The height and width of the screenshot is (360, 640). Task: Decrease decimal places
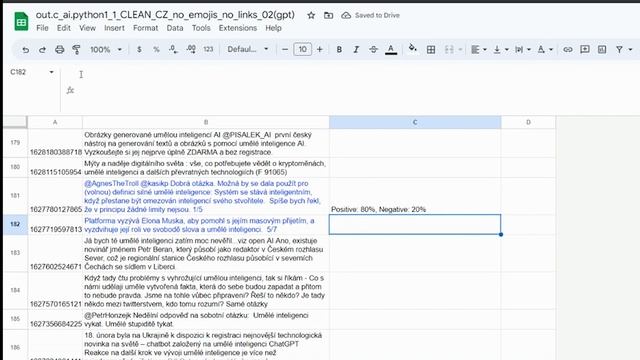(x=173, y=50)
